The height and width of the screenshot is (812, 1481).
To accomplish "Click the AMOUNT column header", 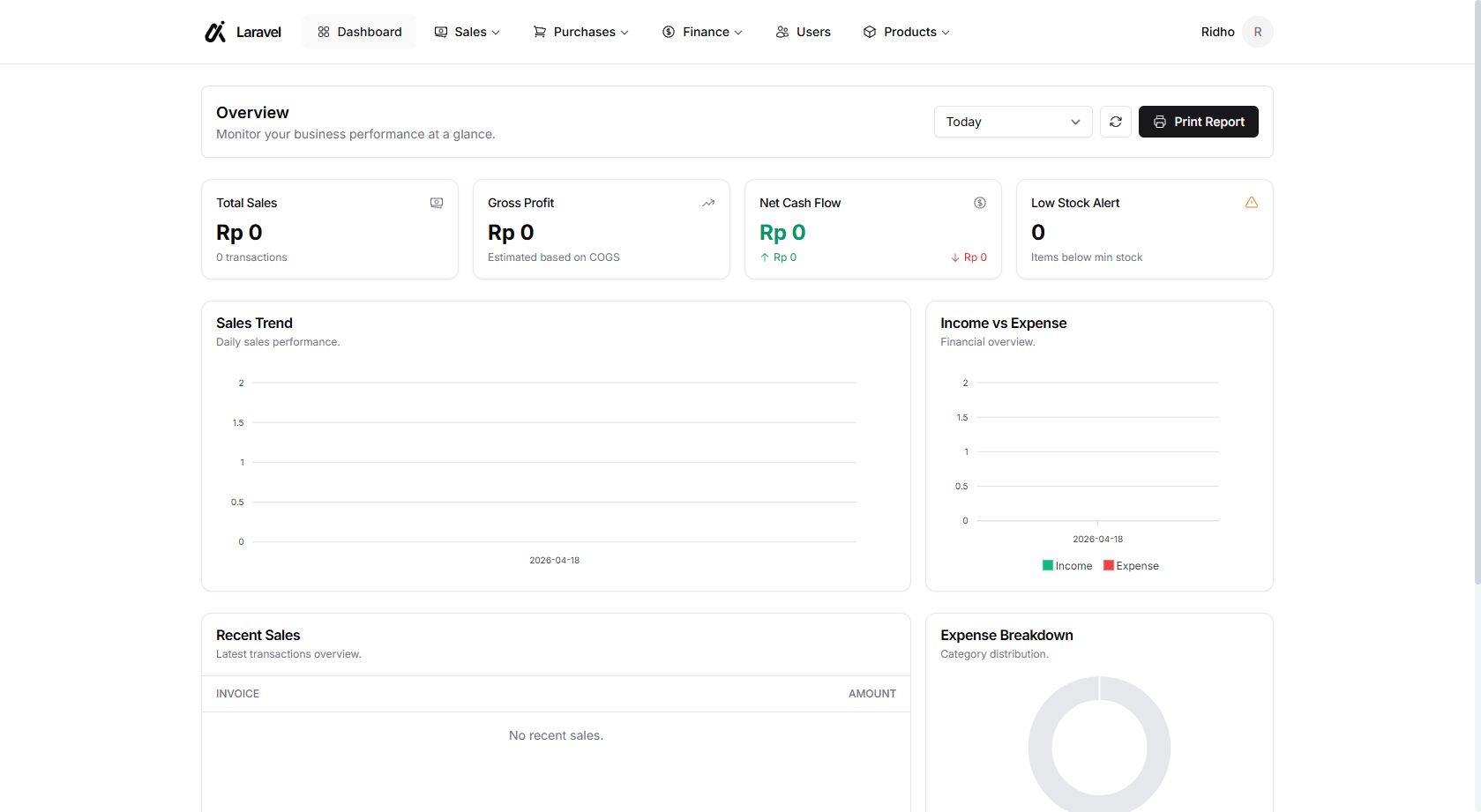I will point(872,694).
